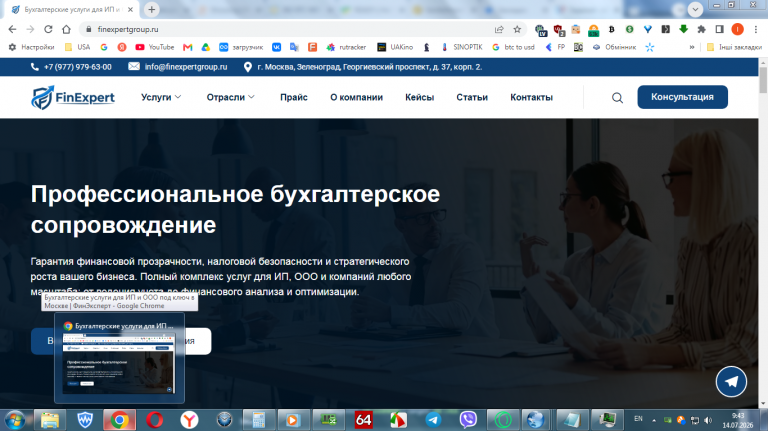The height and width of the screenshot is (431, 768).
Task: Click the Консультация button
Action: pyautogui.click(x=682, y=97)
